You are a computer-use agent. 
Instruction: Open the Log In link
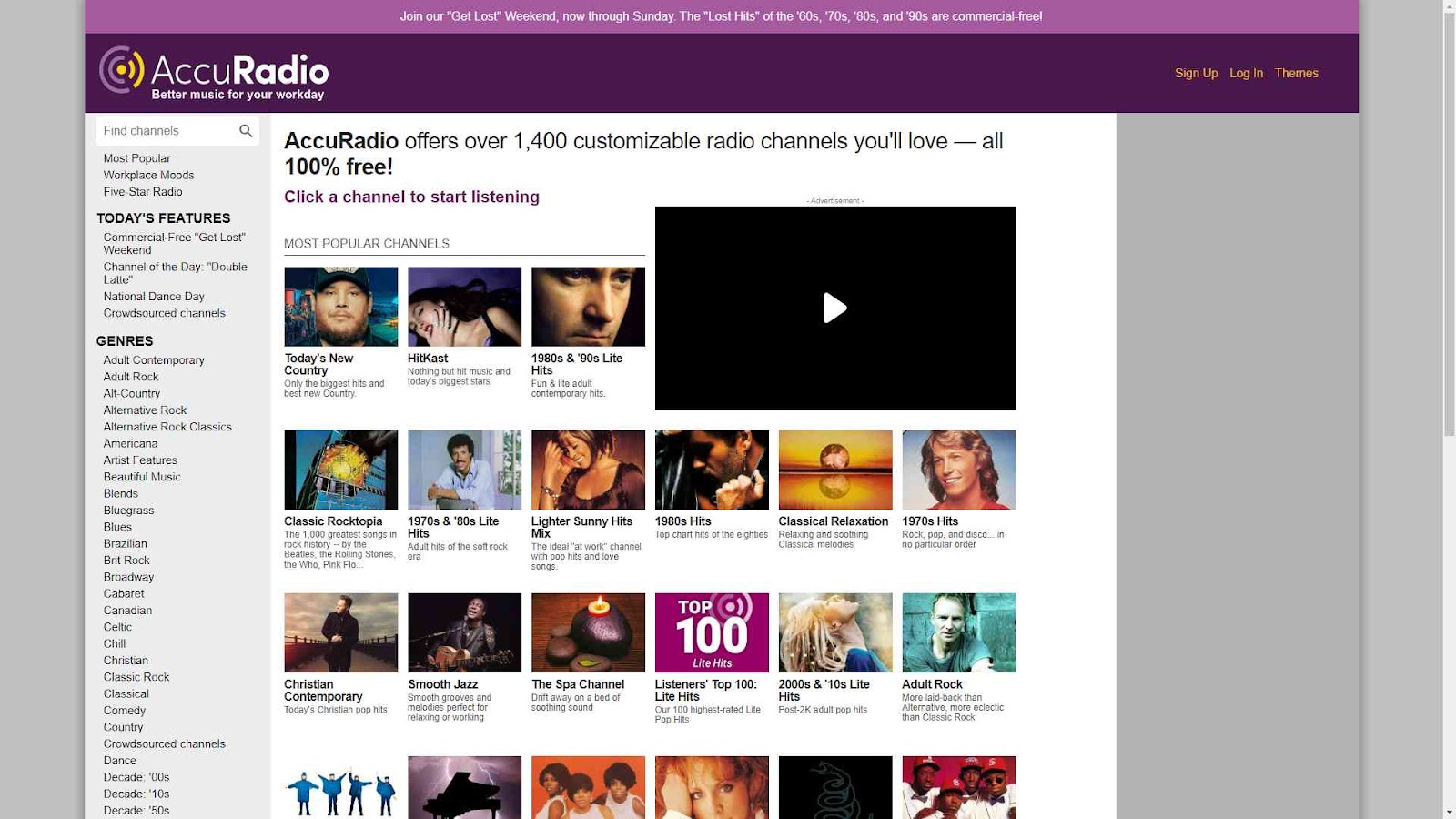coord(1246,73)
